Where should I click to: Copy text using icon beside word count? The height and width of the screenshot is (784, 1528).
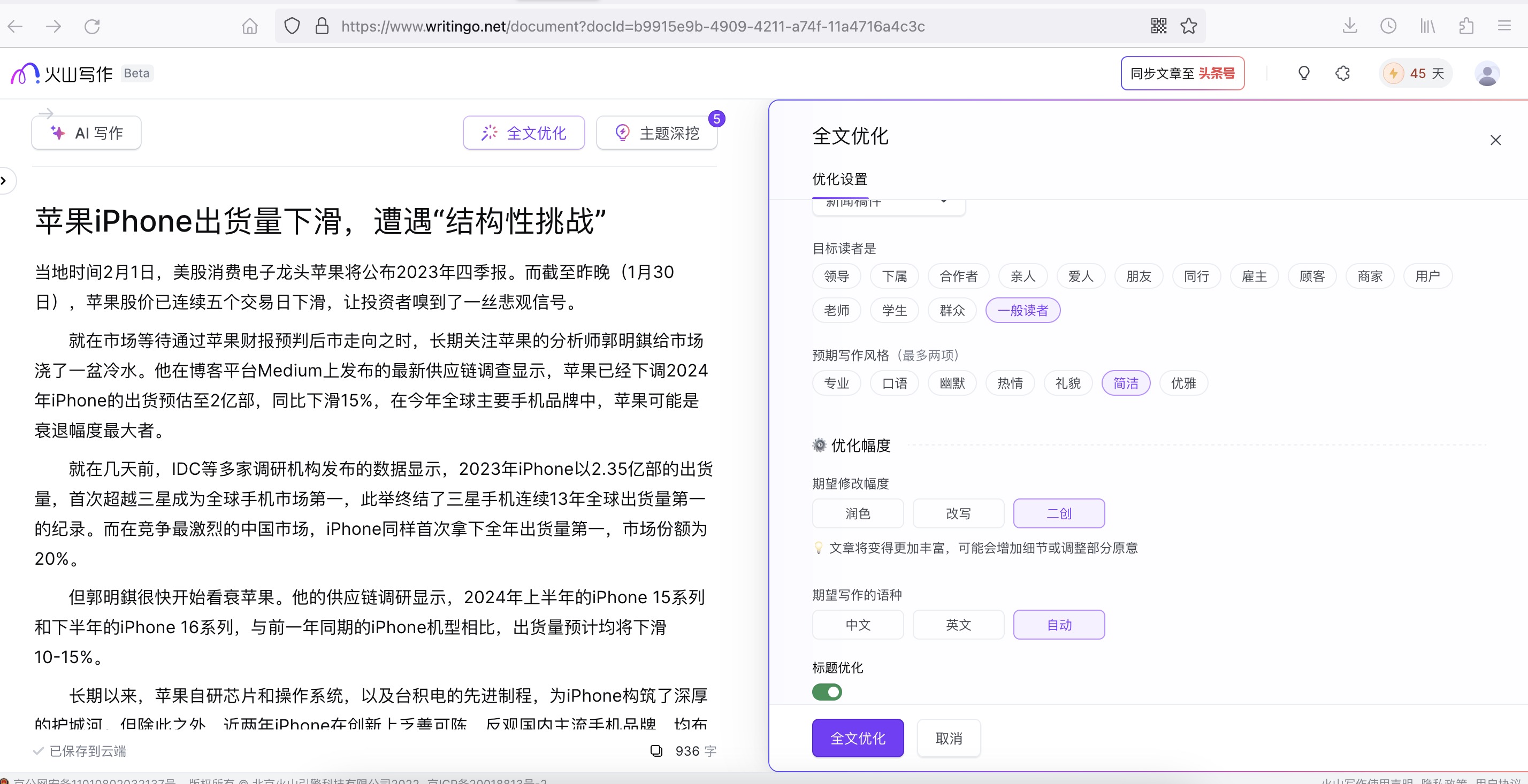click(x=656, y=751)
